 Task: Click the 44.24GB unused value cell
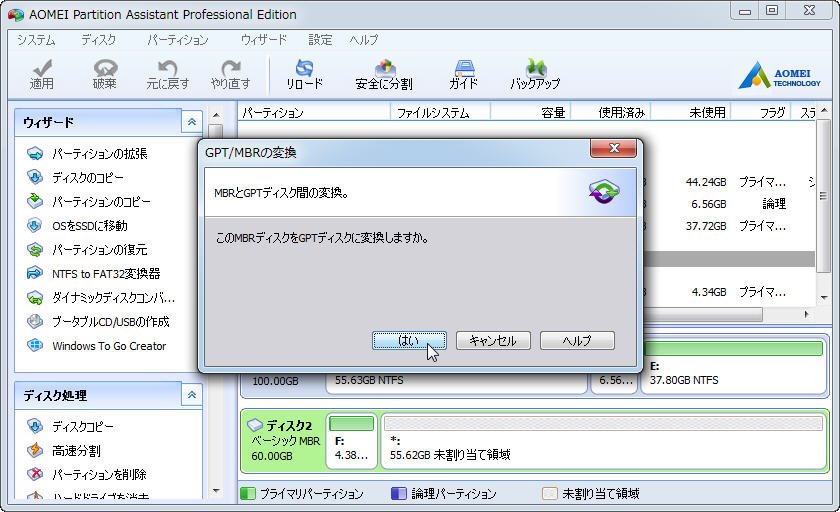[706, 182]
